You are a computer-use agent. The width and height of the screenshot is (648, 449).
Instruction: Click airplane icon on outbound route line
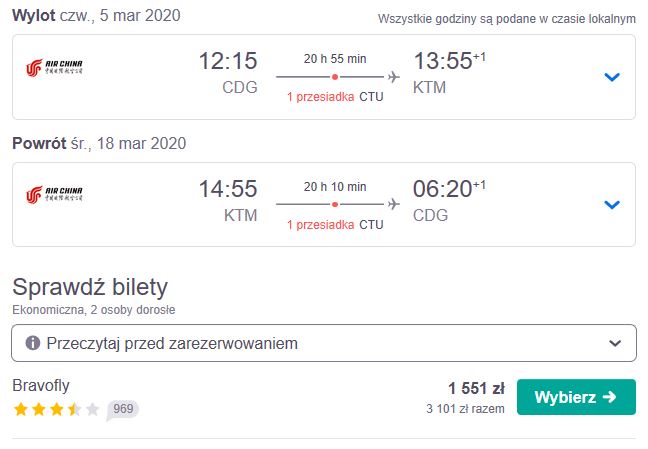point(393,77)
